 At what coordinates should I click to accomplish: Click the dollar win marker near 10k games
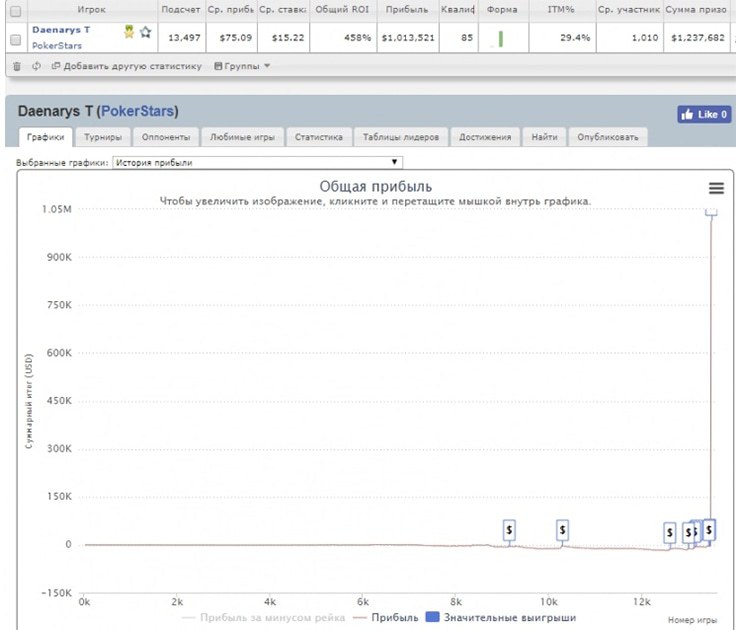[563, 529]
